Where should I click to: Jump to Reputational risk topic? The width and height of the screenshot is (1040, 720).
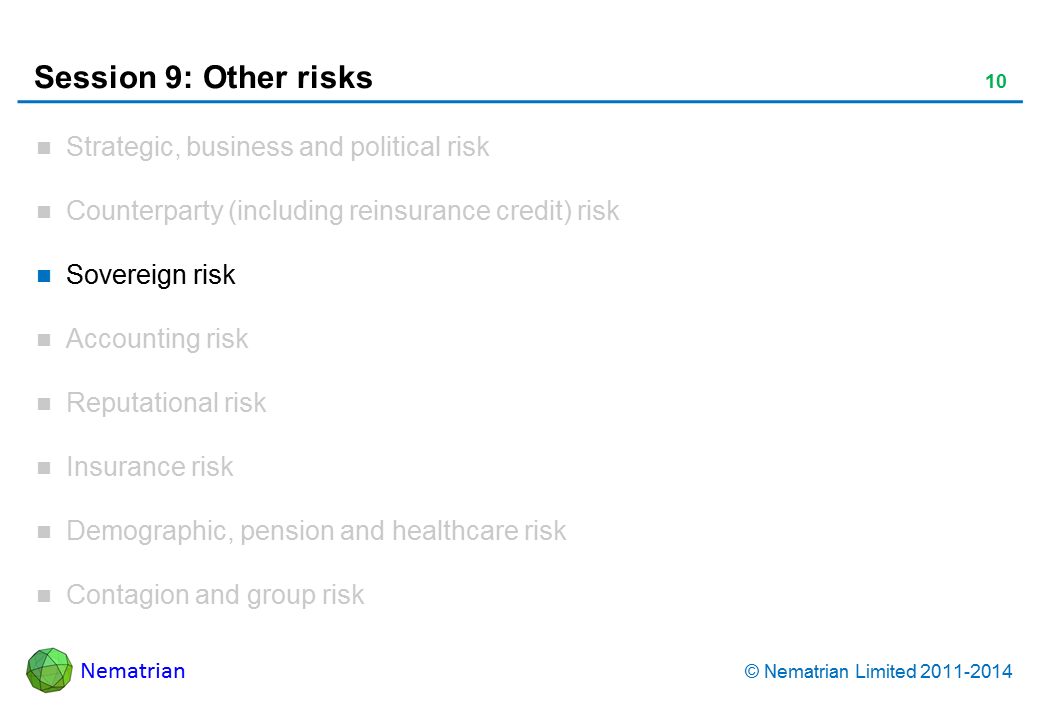pos(166,403)
